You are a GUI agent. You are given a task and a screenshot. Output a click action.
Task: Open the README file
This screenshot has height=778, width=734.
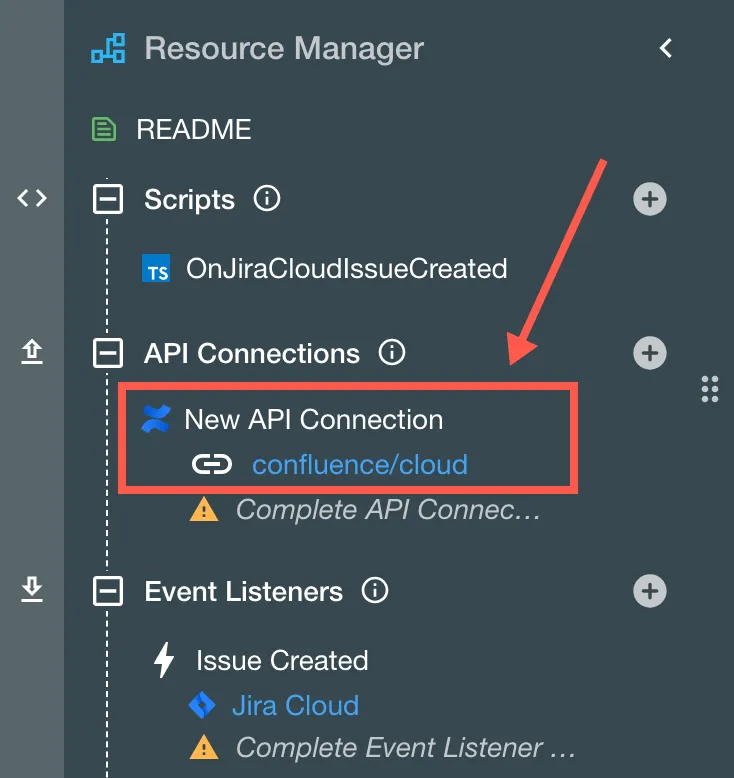click(x=194, y=130)
